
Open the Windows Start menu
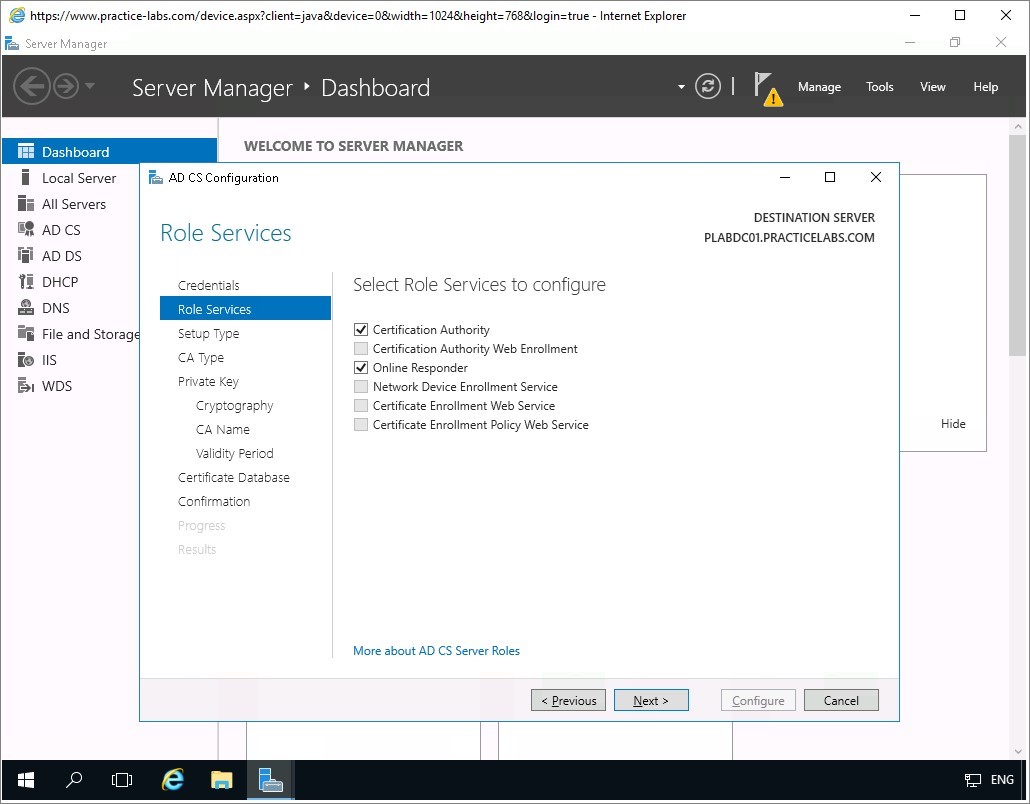(26, 780)
